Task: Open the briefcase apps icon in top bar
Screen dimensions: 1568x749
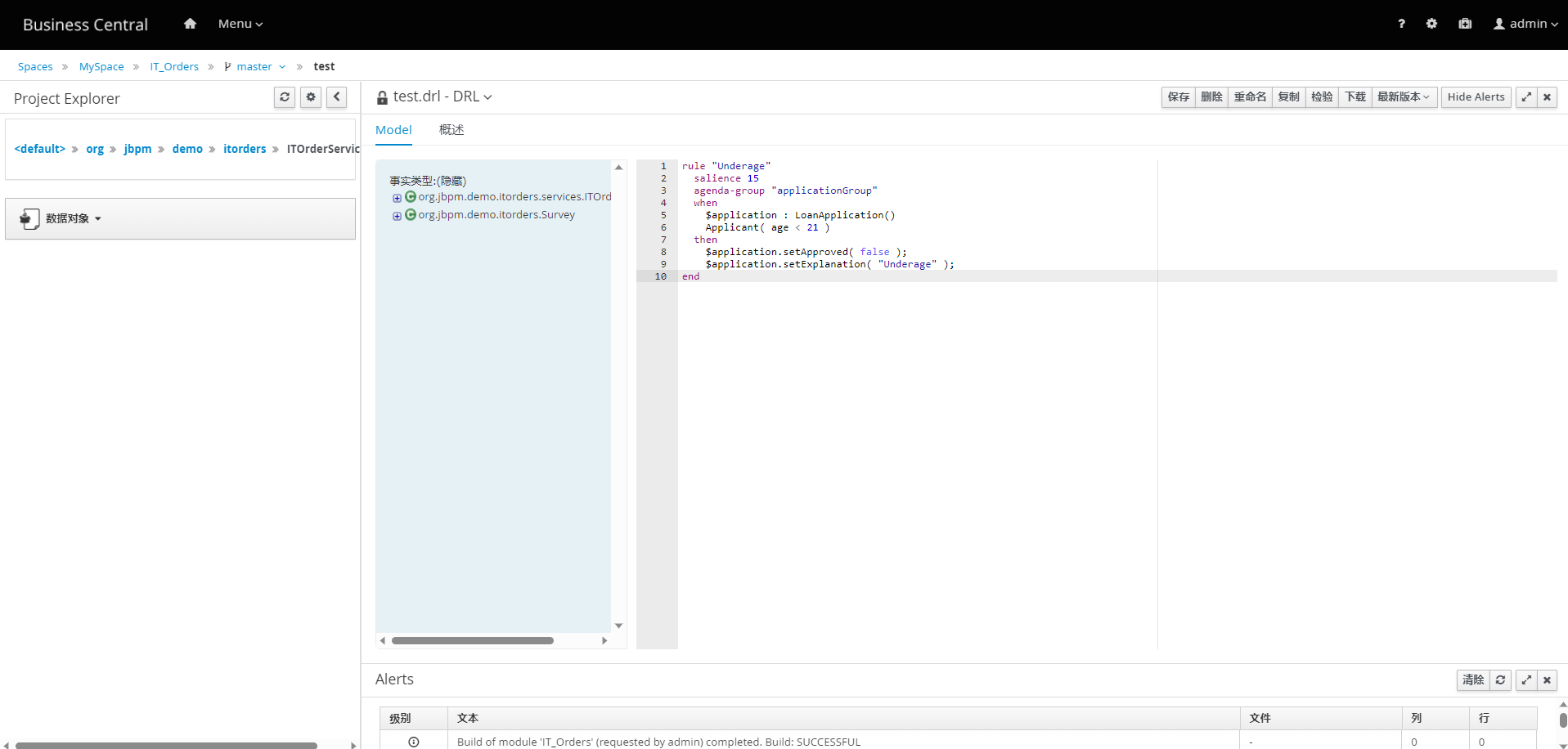Action: tap(1465, 24)
